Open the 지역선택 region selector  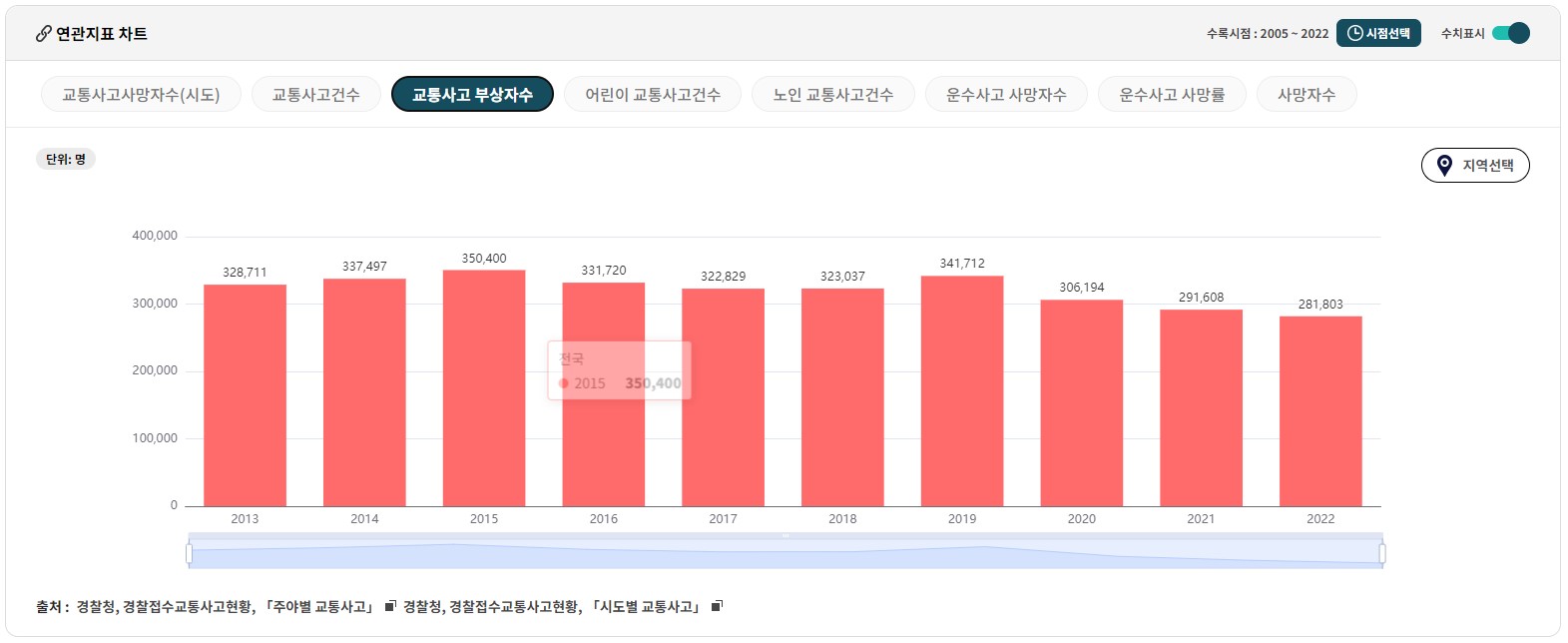point(1475,165)
